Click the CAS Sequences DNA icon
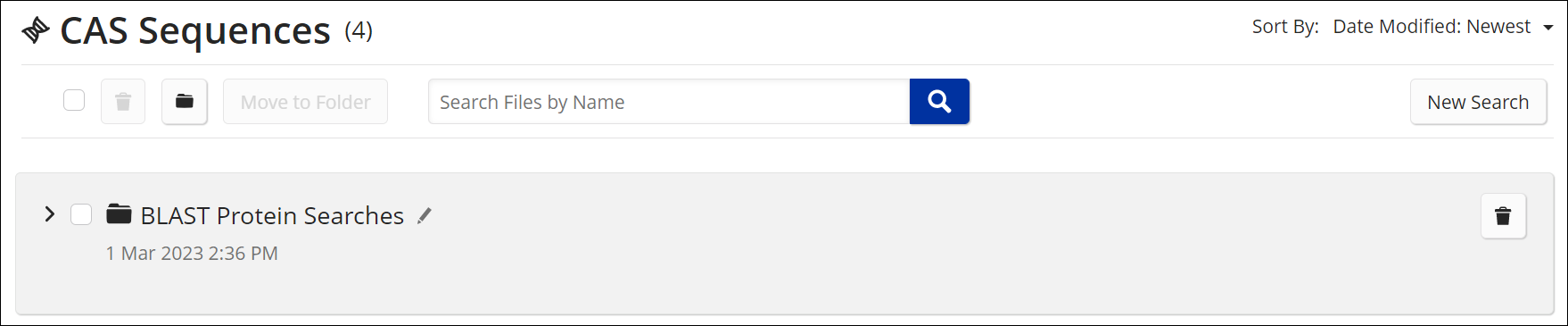 36,30
